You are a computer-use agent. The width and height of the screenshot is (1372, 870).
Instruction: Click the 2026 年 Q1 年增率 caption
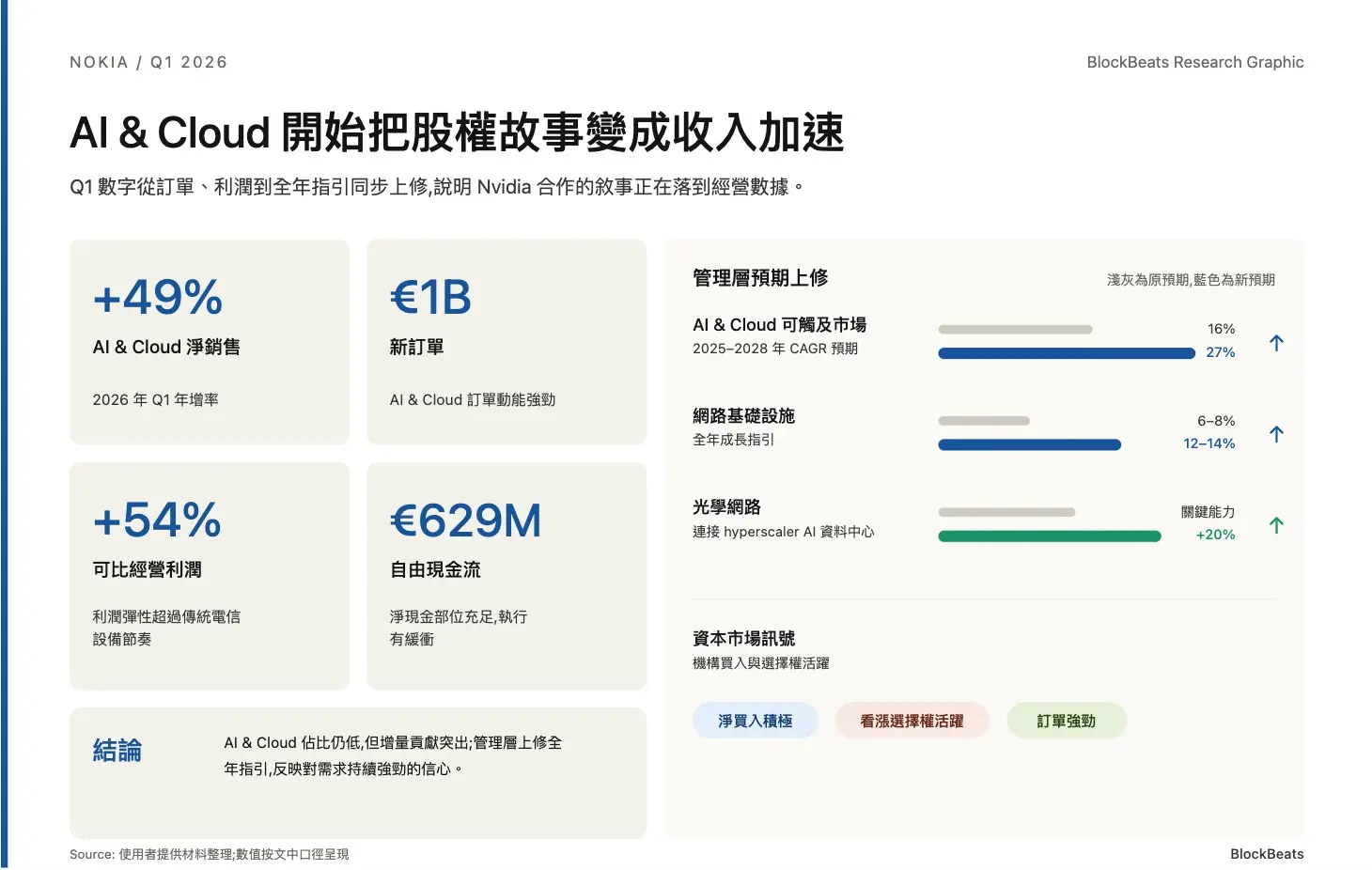point(155,399)
